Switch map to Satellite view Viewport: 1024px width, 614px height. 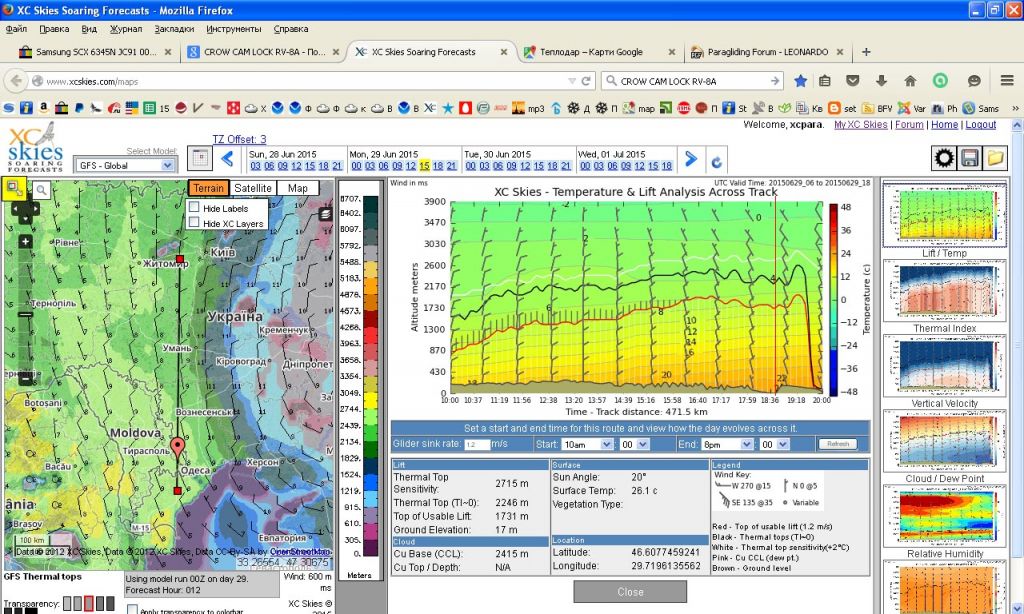253,188
